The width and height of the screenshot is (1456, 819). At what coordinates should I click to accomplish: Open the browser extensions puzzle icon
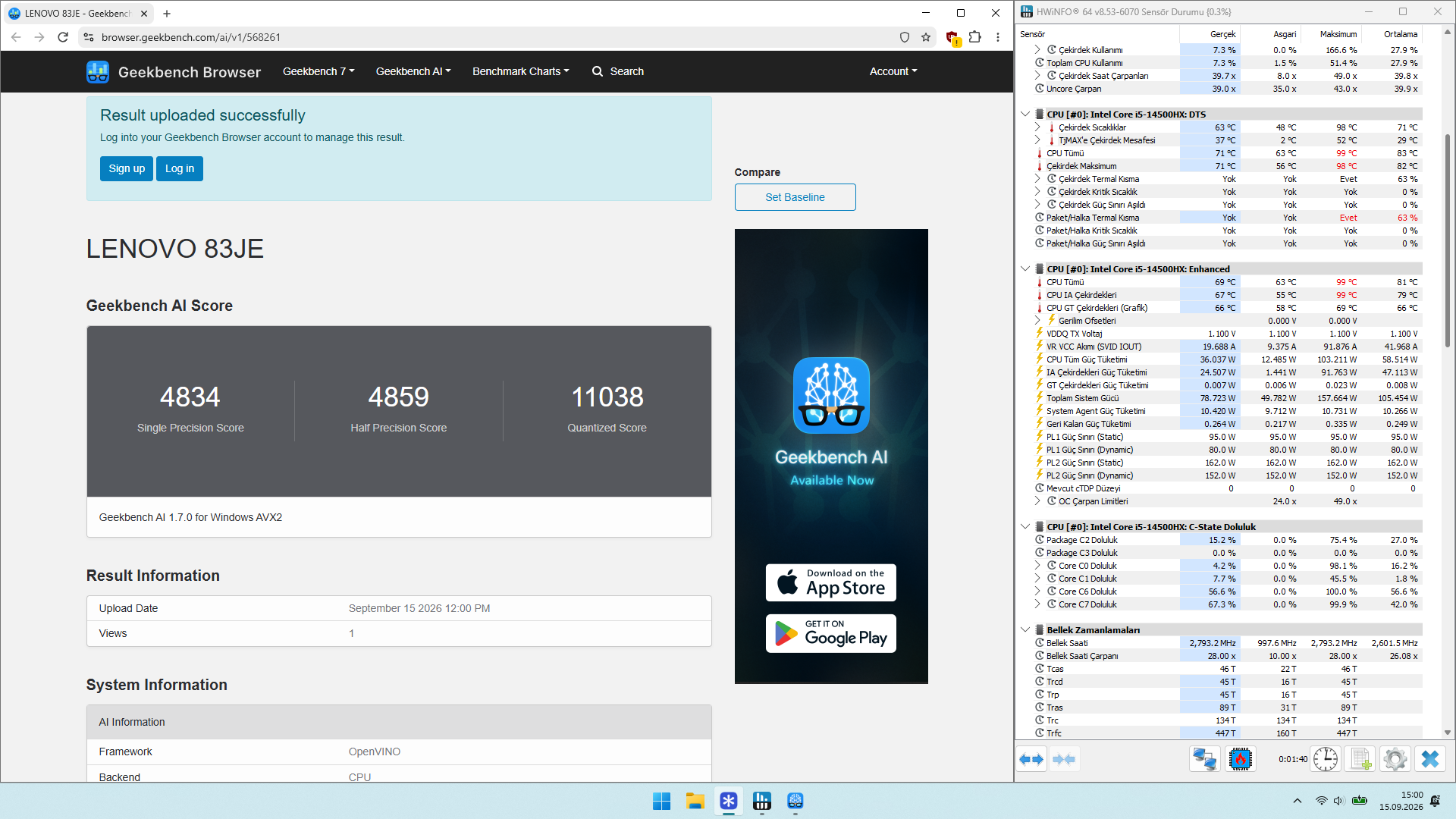click(x=975, y=37)
